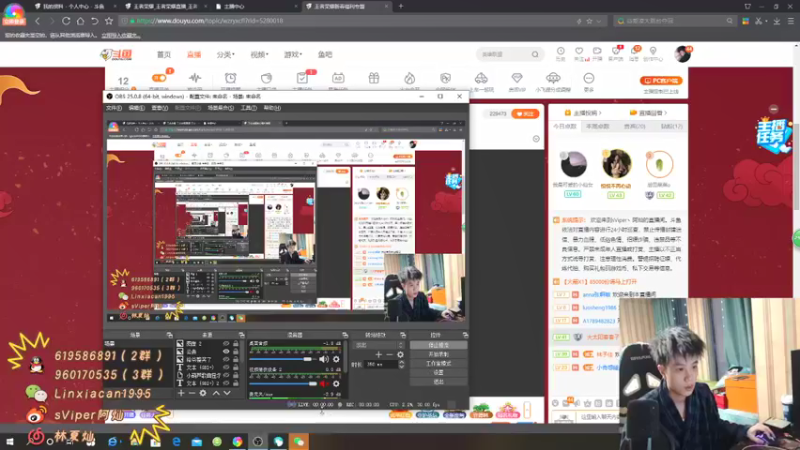Add a source with the plus icon in OBS
Image resolution: width=800 pixels, height=450 pixels.
(x=181, y=393)
